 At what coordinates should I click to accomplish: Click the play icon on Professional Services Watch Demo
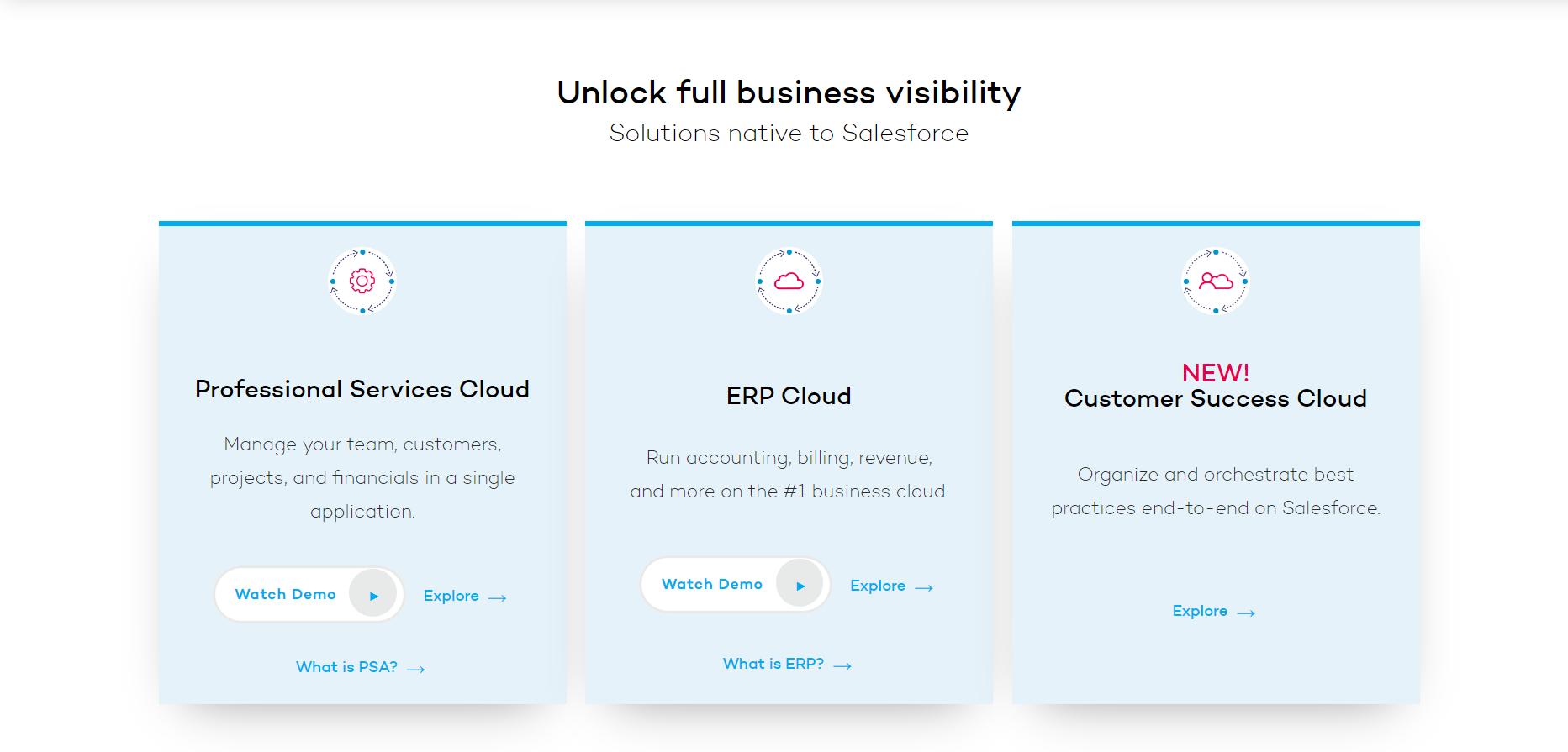374,594
